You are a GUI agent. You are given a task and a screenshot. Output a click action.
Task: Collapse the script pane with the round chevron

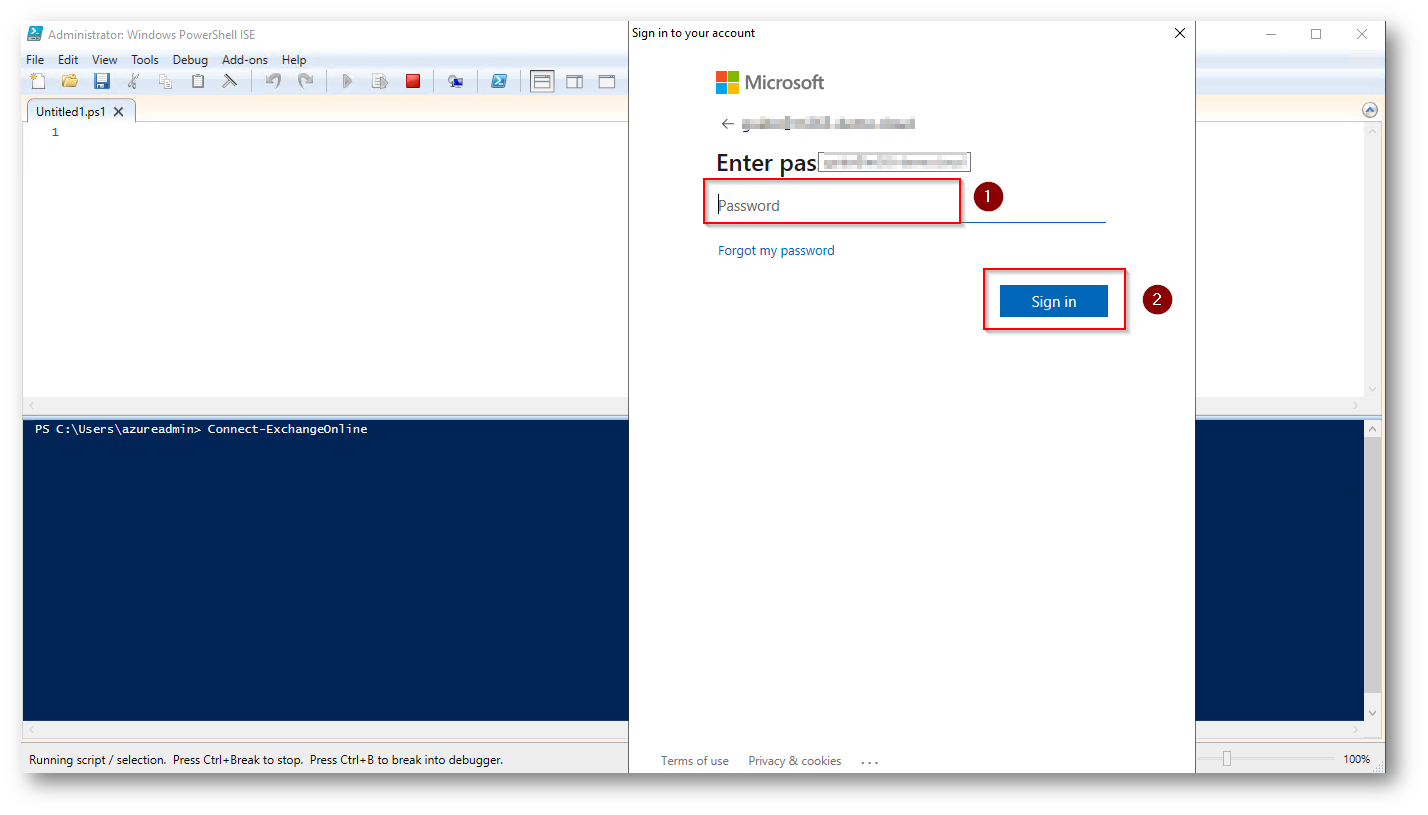coord(1370,110)
